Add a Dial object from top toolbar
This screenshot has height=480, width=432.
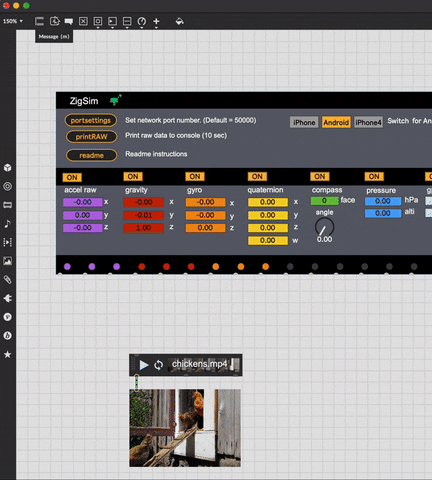(142, 21)
